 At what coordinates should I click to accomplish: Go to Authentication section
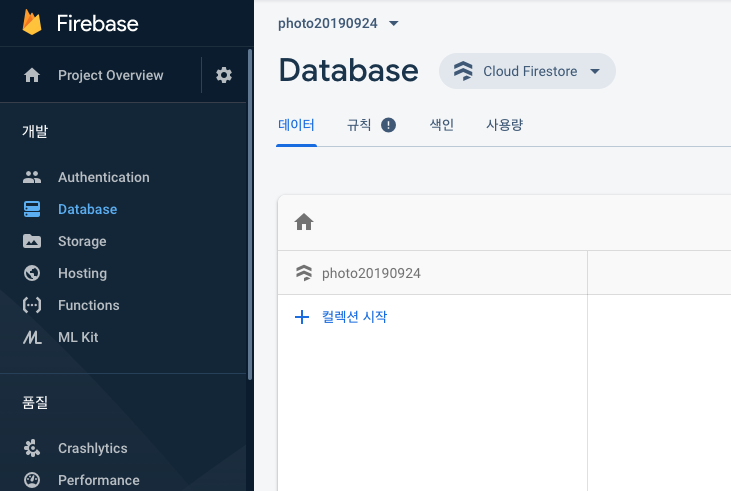[103, 177]
